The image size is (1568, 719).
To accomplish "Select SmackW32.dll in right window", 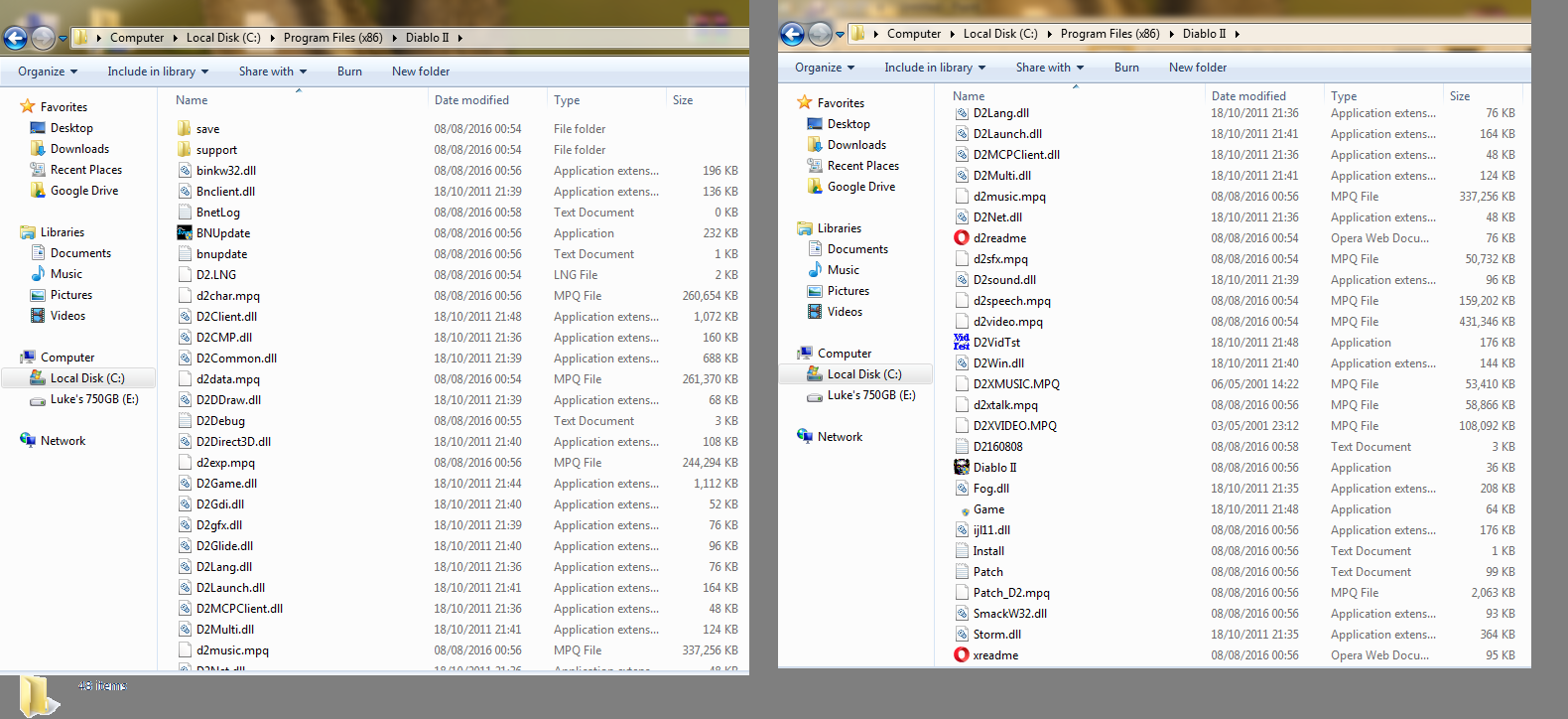I will (x=1010, y=614).
